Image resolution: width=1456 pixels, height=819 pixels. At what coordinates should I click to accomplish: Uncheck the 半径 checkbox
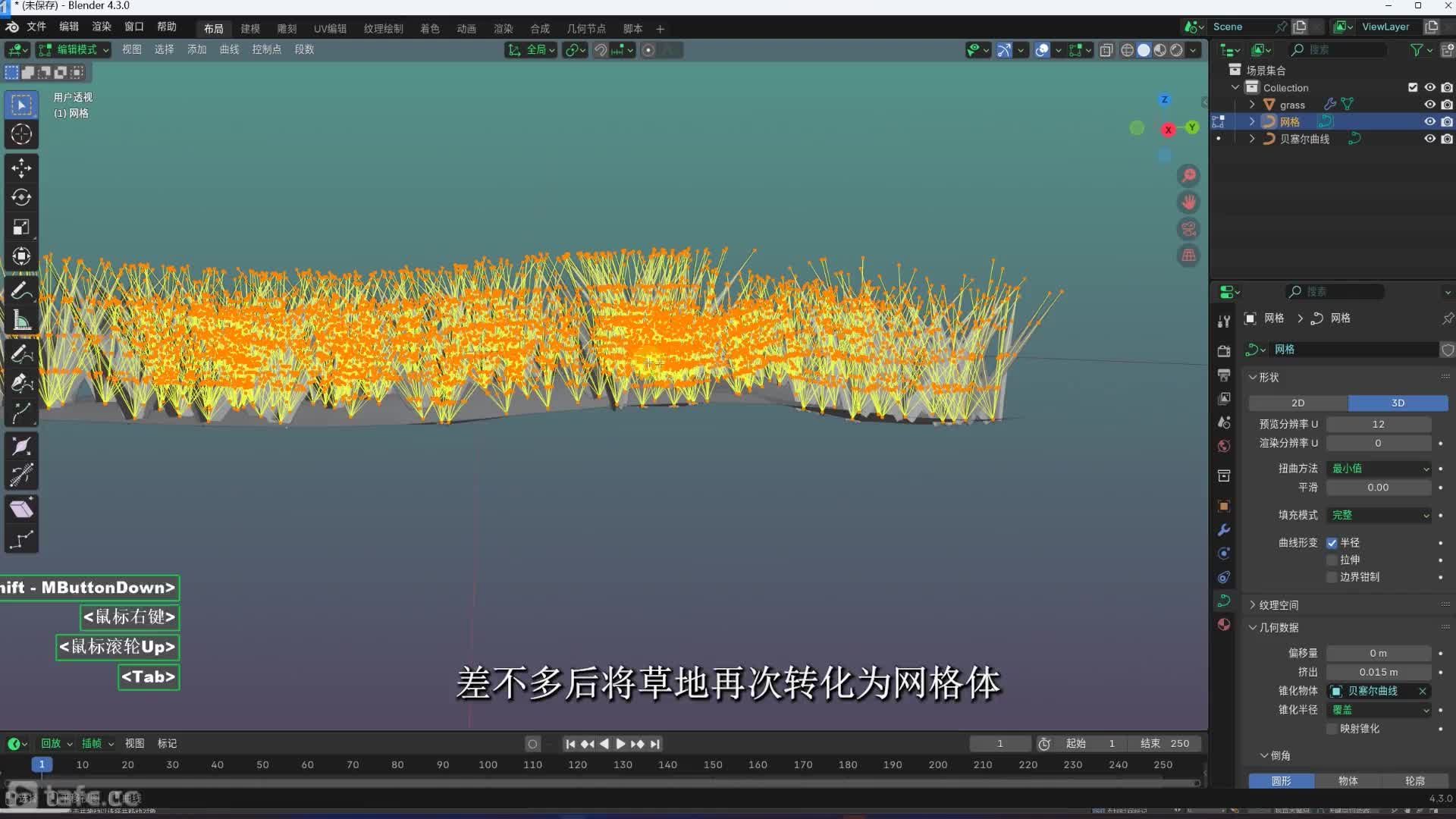(x=1332, y=543)
